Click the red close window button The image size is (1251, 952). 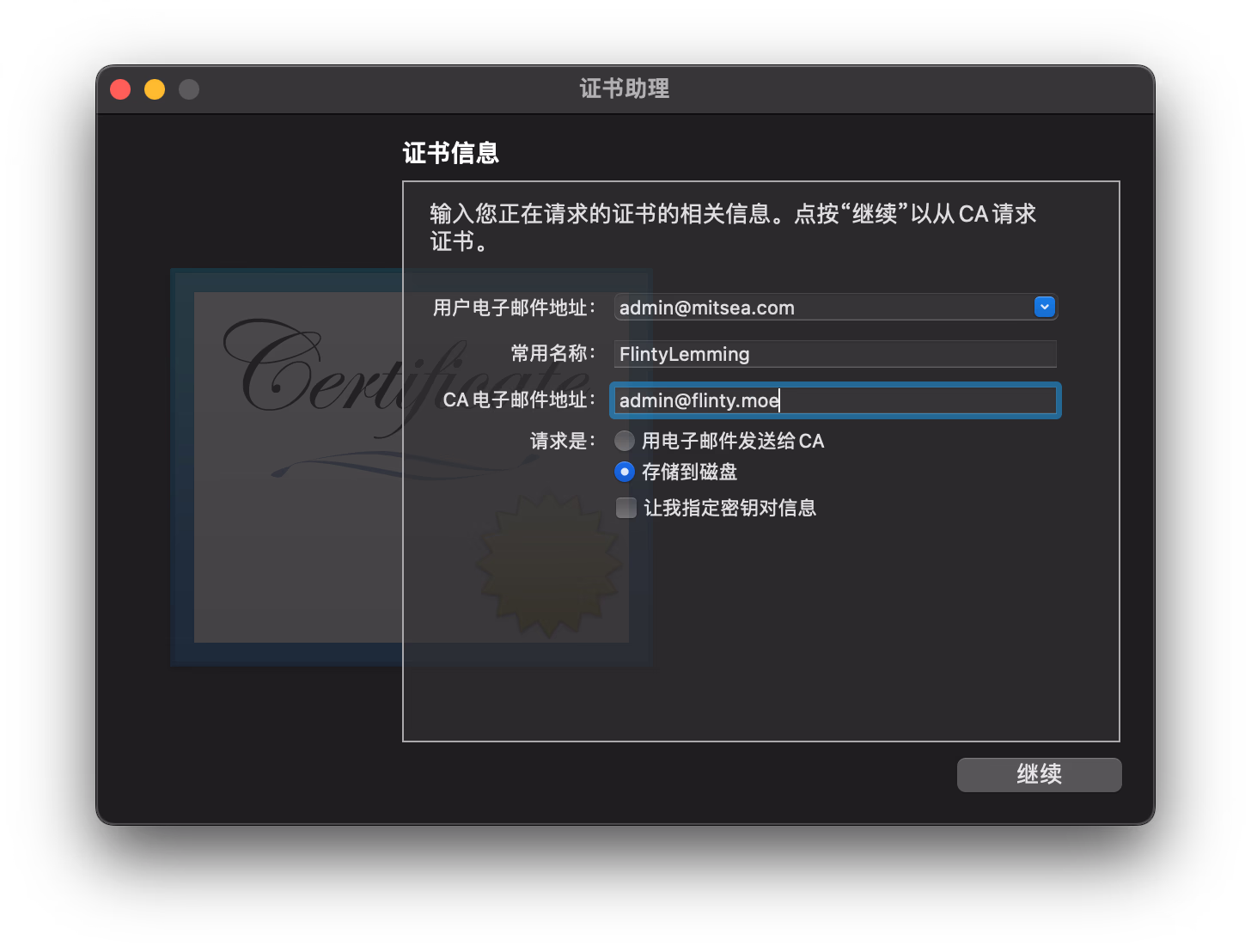point(120,89)
